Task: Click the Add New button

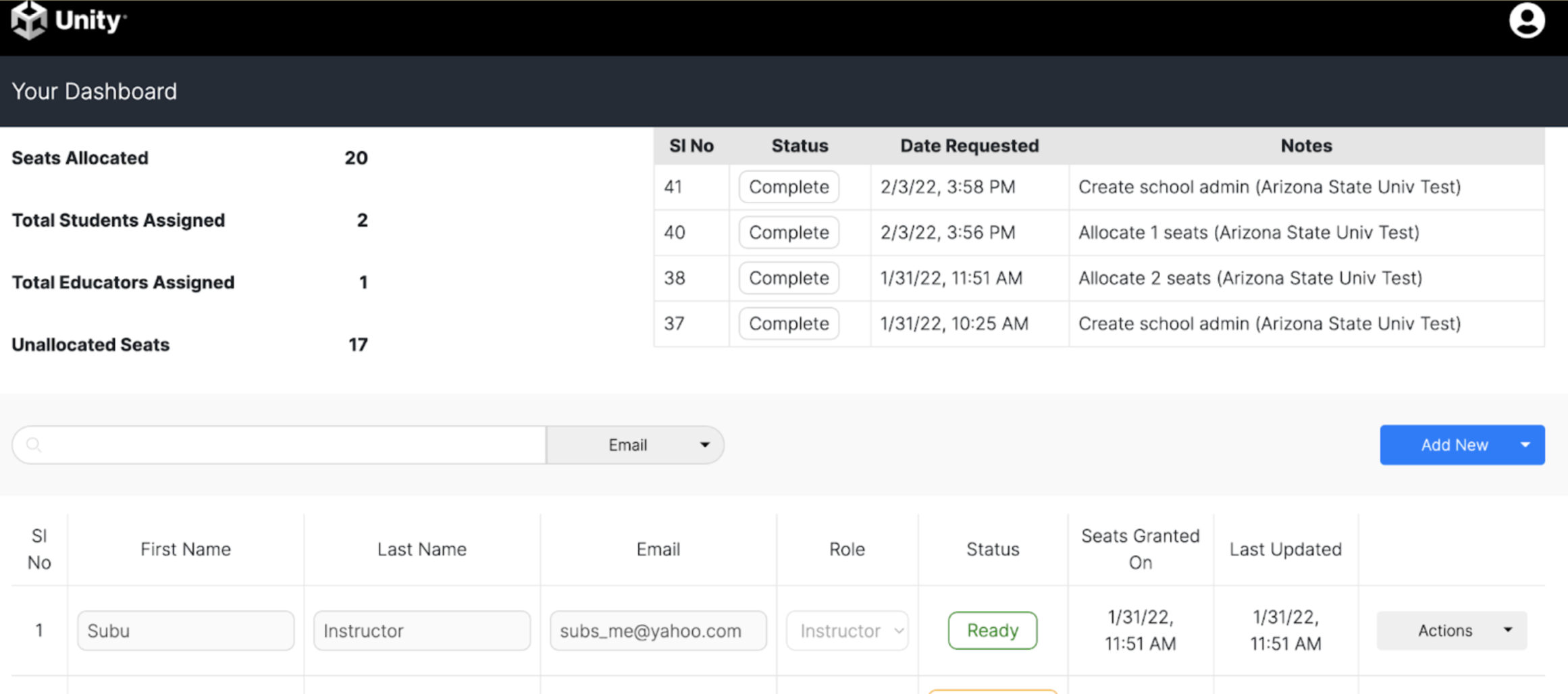Action: tap(1453, 445)
